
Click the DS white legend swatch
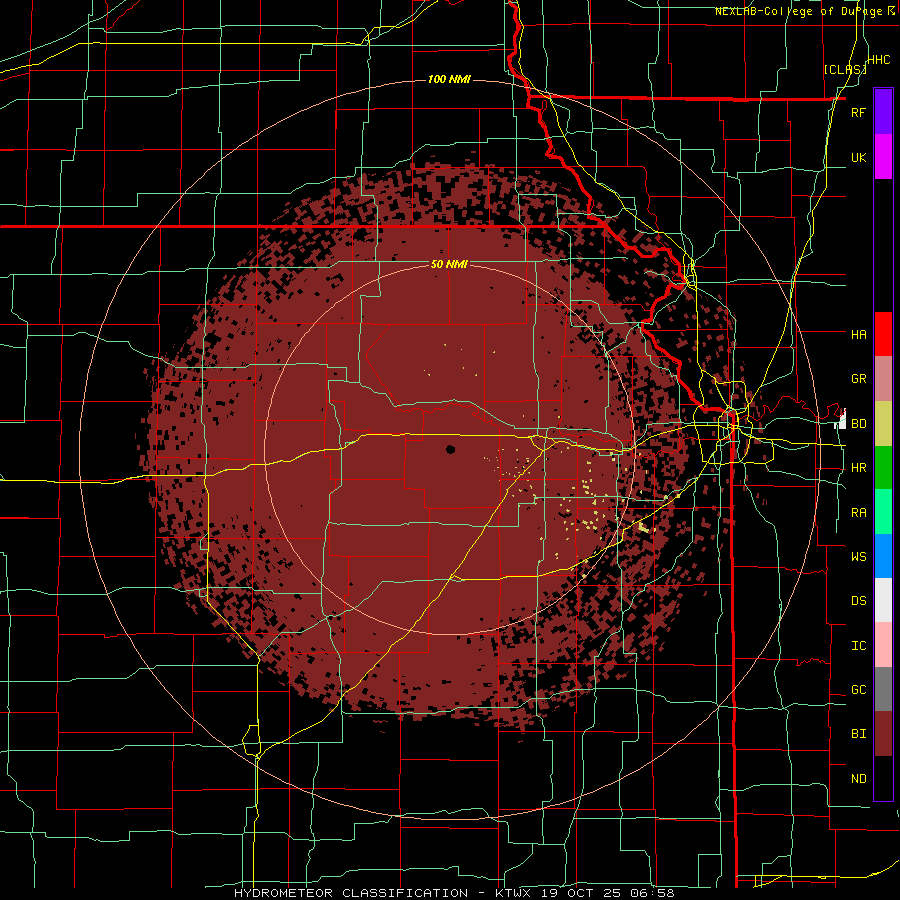point(883,600)
